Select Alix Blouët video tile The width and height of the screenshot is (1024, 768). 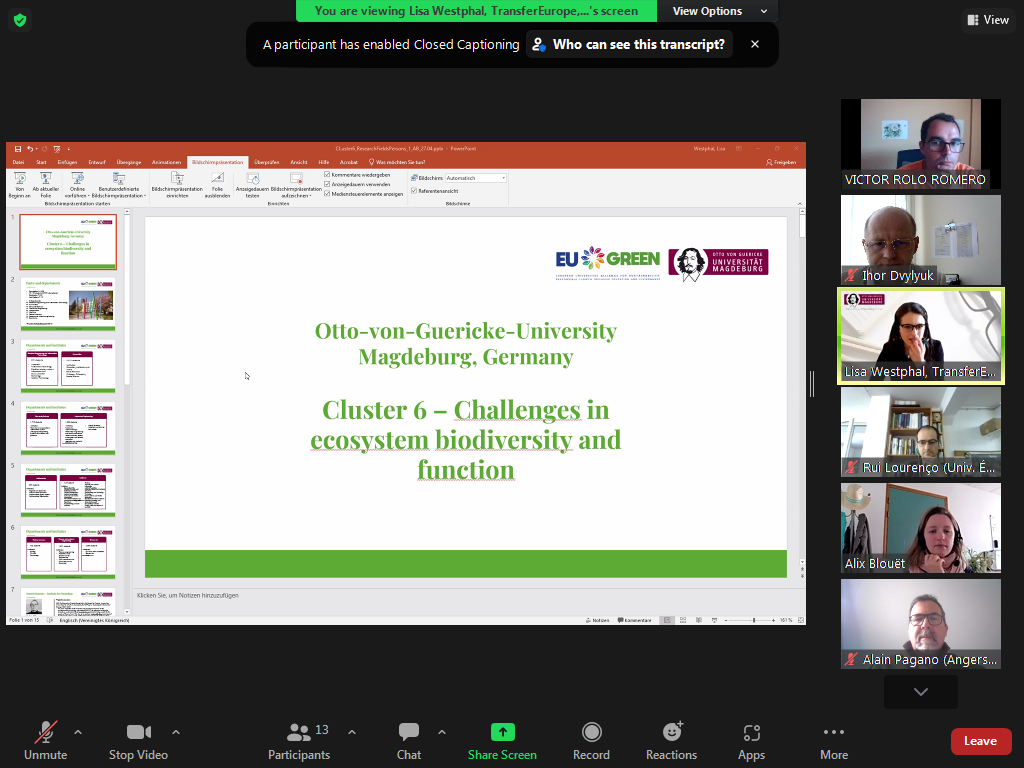(921, 528)
